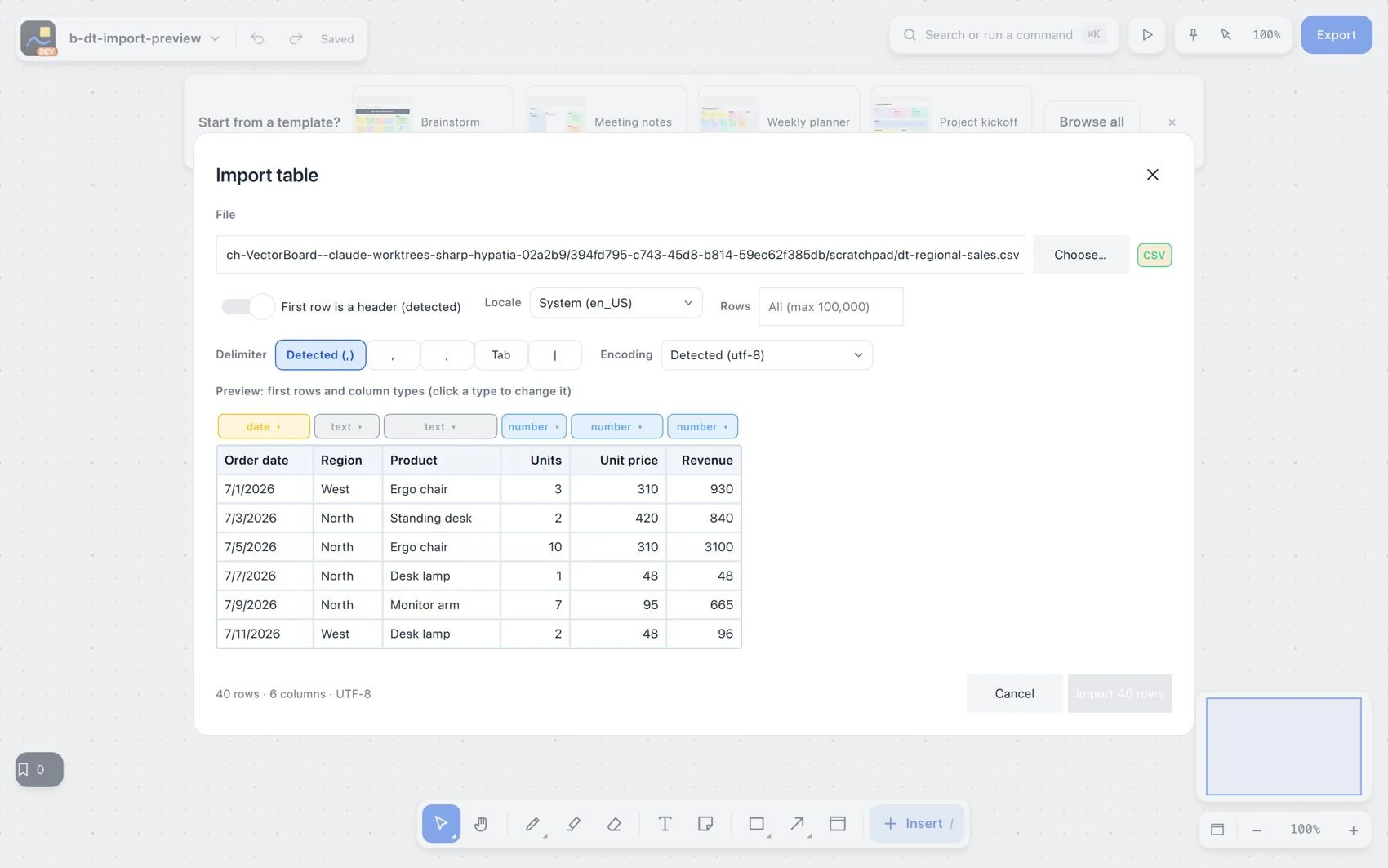Select the comma delimiter option
1388x868 pixels.
coord(393,354)
